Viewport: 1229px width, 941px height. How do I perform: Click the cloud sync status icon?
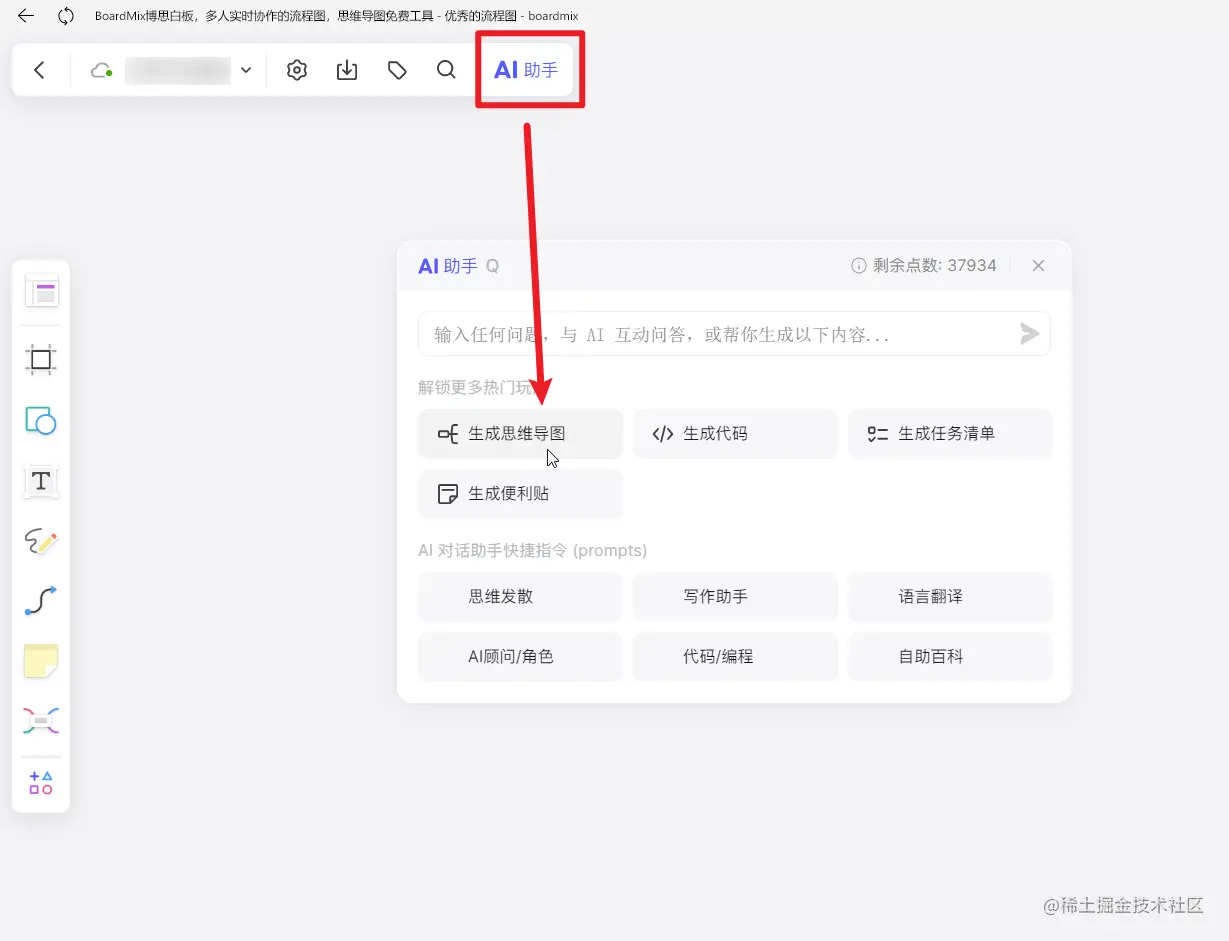tap(101, 70)
